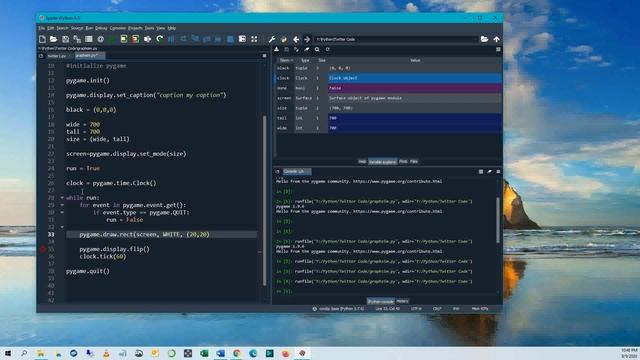Open the IPython console options menu

tap(498, 171)
